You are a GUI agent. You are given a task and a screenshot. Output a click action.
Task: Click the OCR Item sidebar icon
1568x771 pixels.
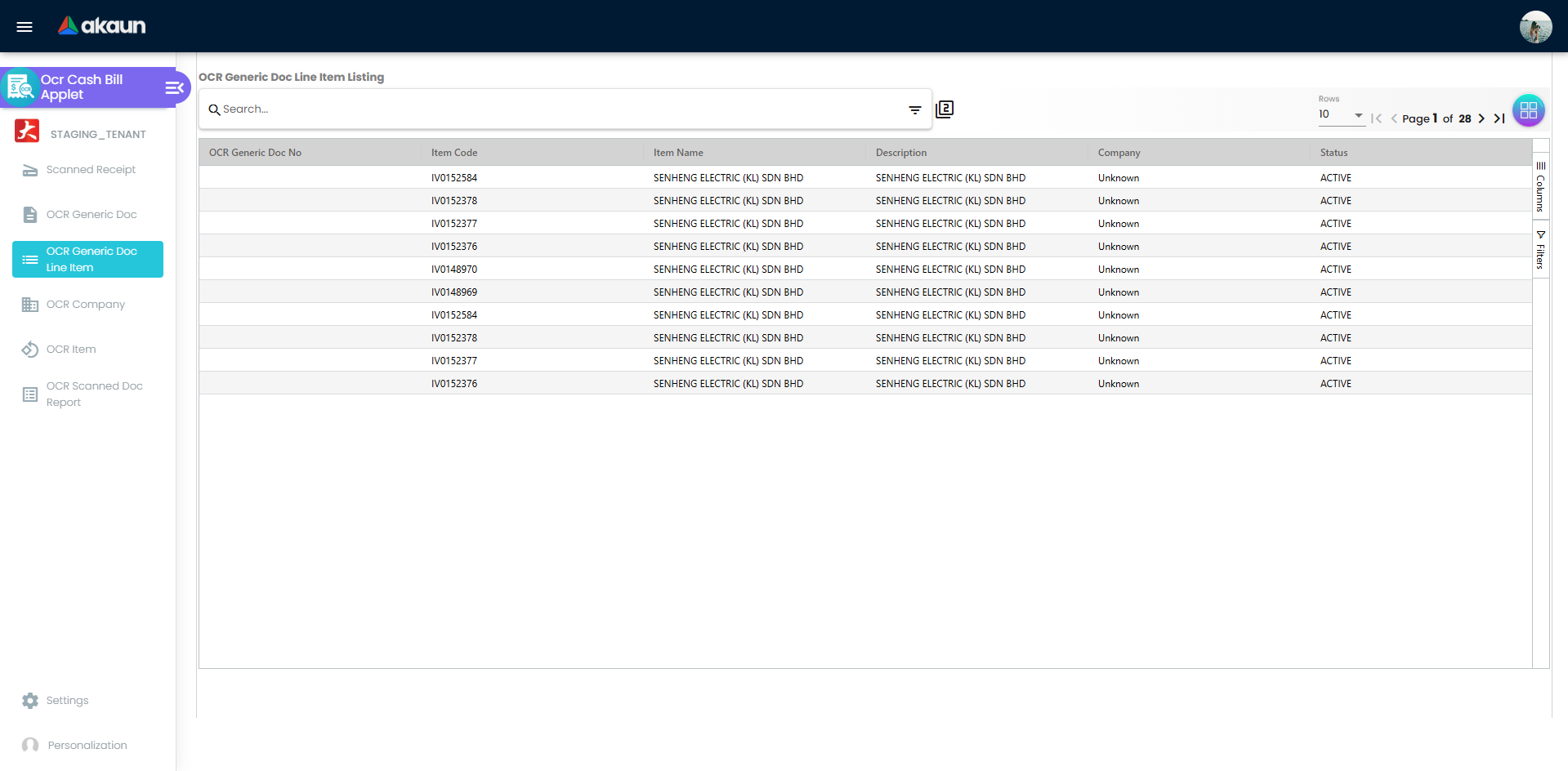tap(30, 350)
